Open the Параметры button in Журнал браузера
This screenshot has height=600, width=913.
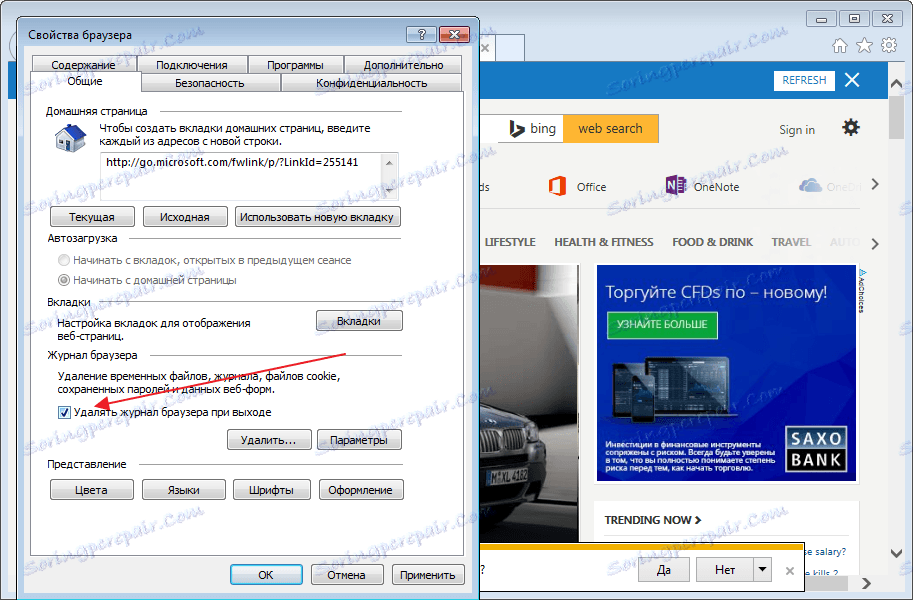[359, 440]
